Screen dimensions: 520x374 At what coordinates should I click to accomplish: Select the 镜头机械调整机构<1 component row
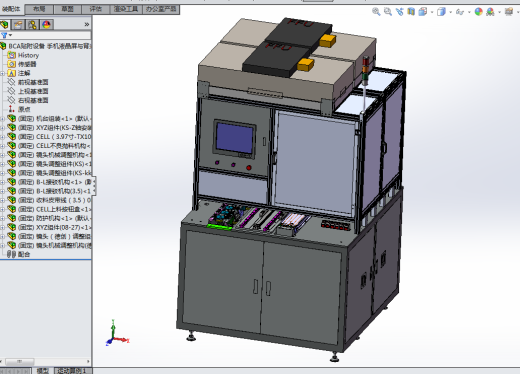[49, 155]
